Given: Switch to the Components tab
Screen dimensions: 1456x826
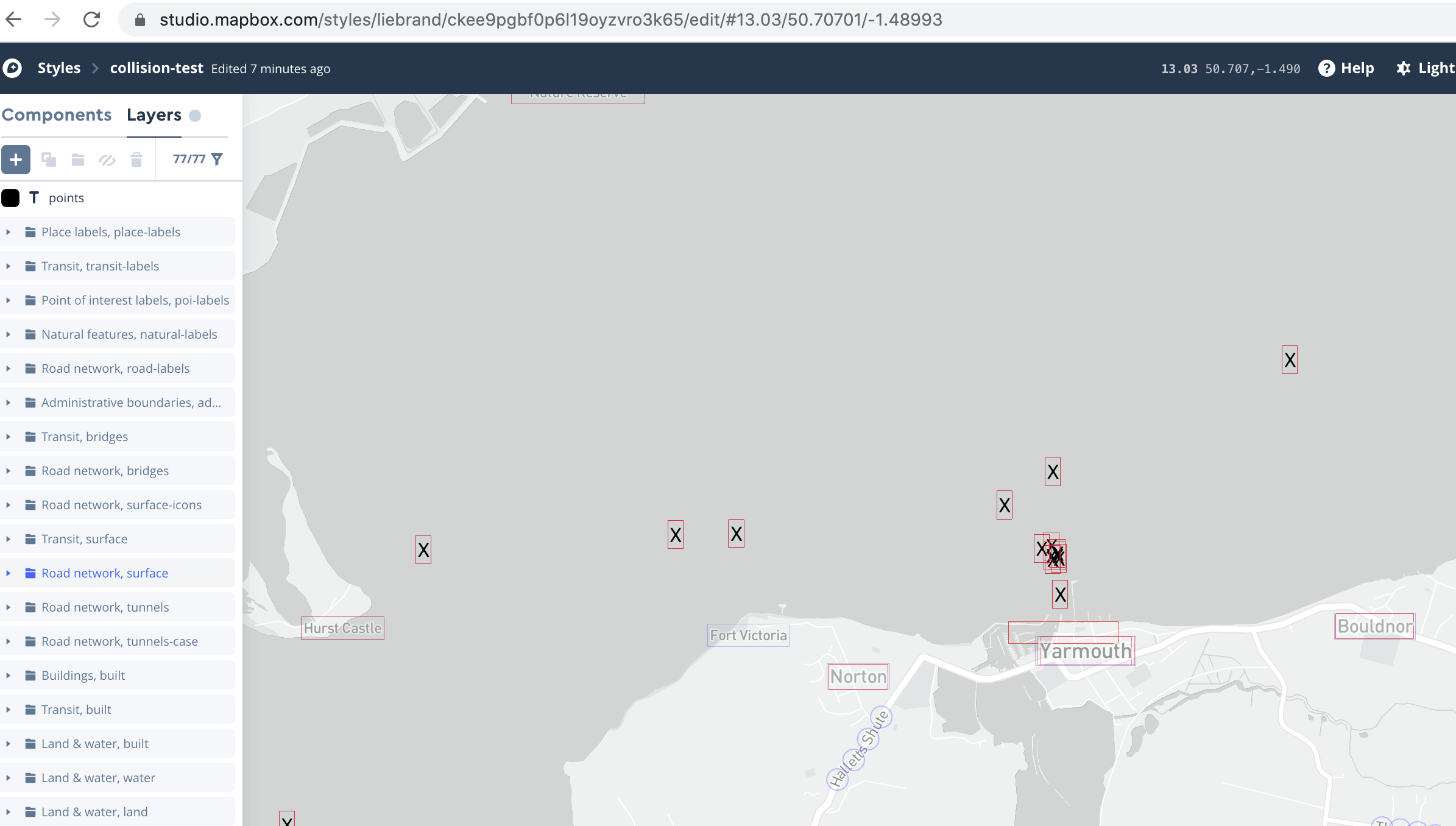Looking at the screenshot, I should click(57, 115).
